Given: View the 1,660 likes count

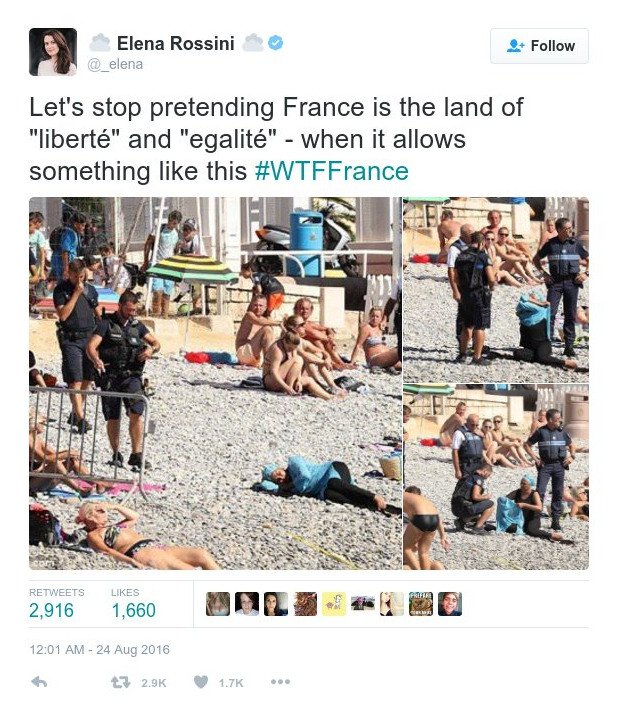Looking at the screenshot, I should [133, 610].
